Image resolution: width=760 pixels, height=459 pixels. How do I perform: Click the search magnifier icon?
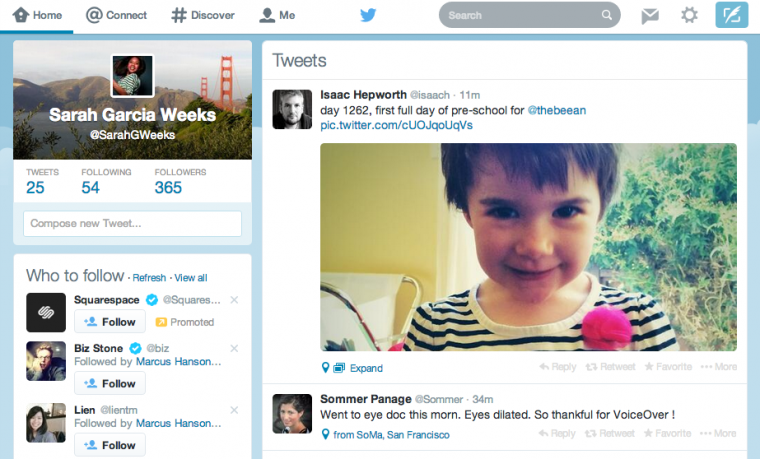606,15
